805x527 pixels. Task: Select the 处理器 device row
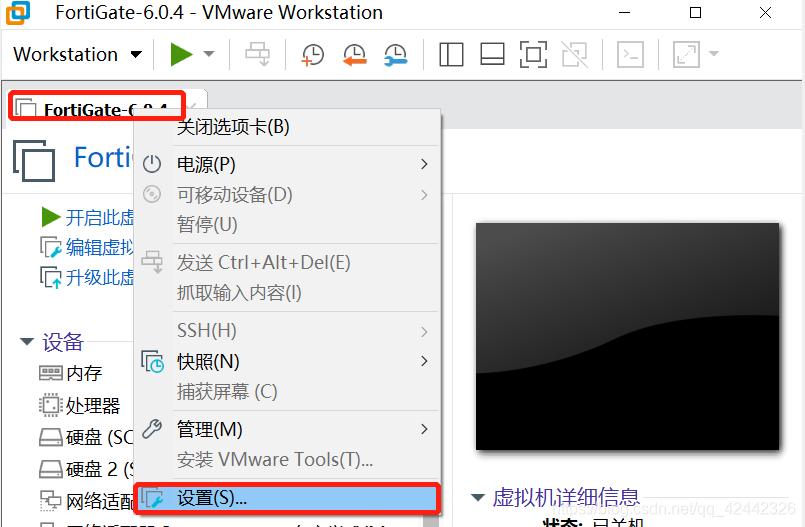coord(80,405)
